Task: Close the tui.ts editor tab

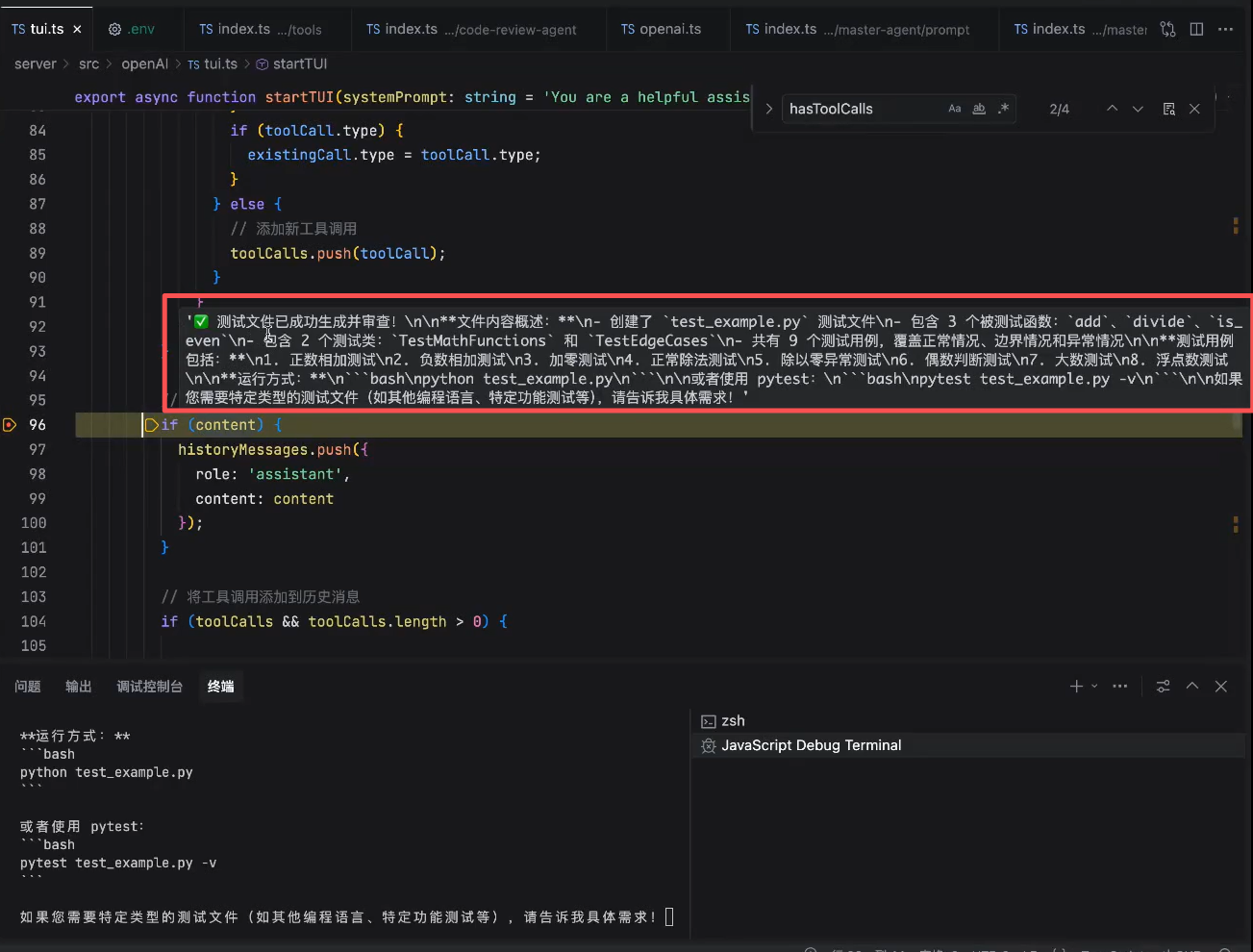Action: [x=77, y=29]
